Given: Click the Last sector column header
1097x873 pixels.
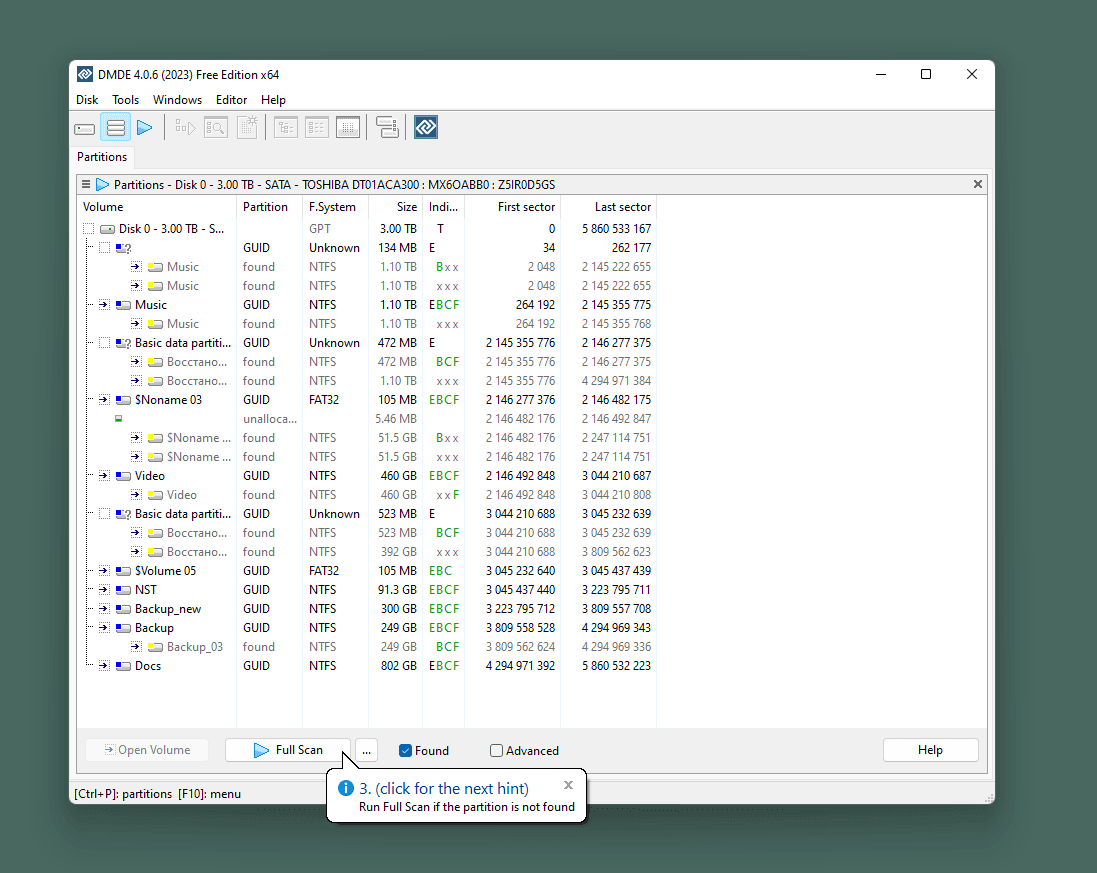Looking at the screenshot, I should coord(608,207).
